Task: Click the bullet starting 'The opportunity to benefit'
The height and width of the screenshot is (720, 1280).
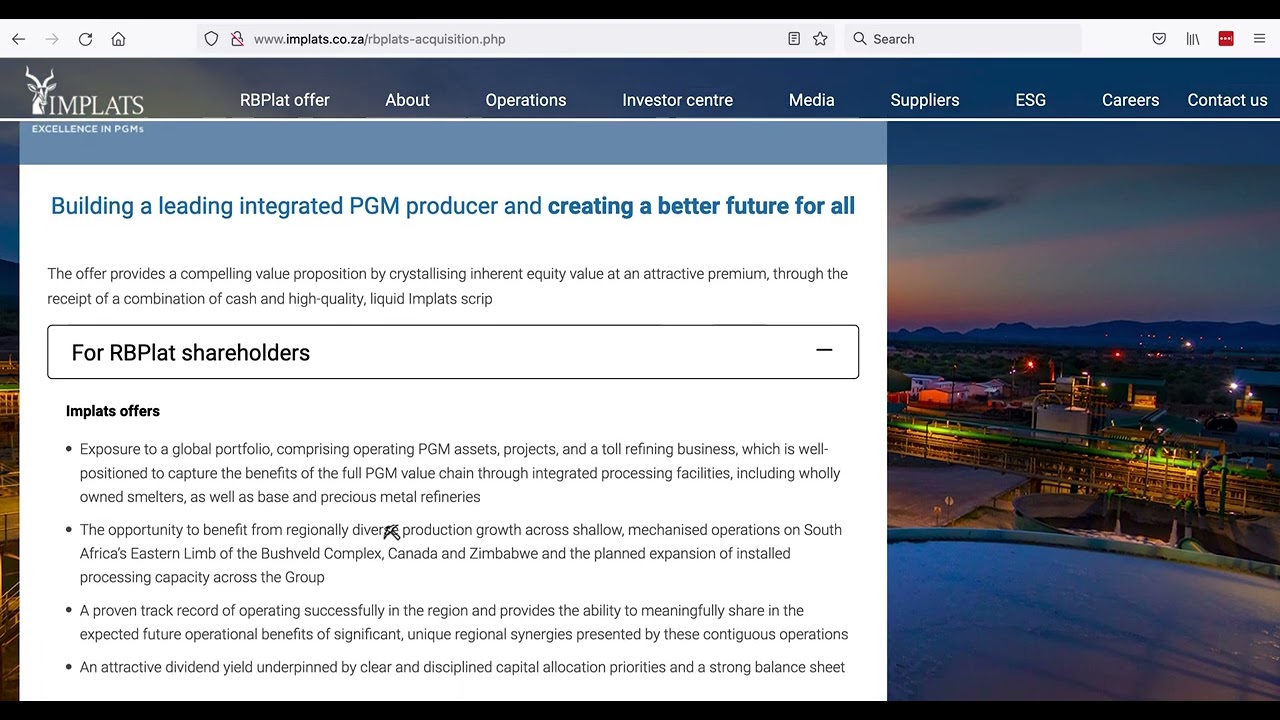Action: click(460, 553)
